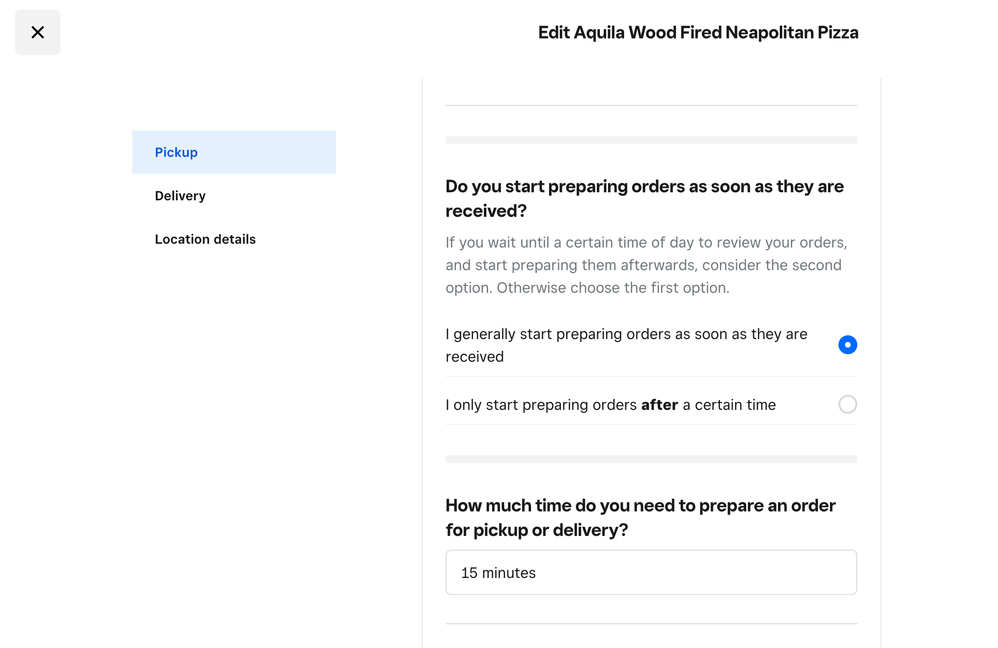Click the empty unselected radio circle

(847, 405)
